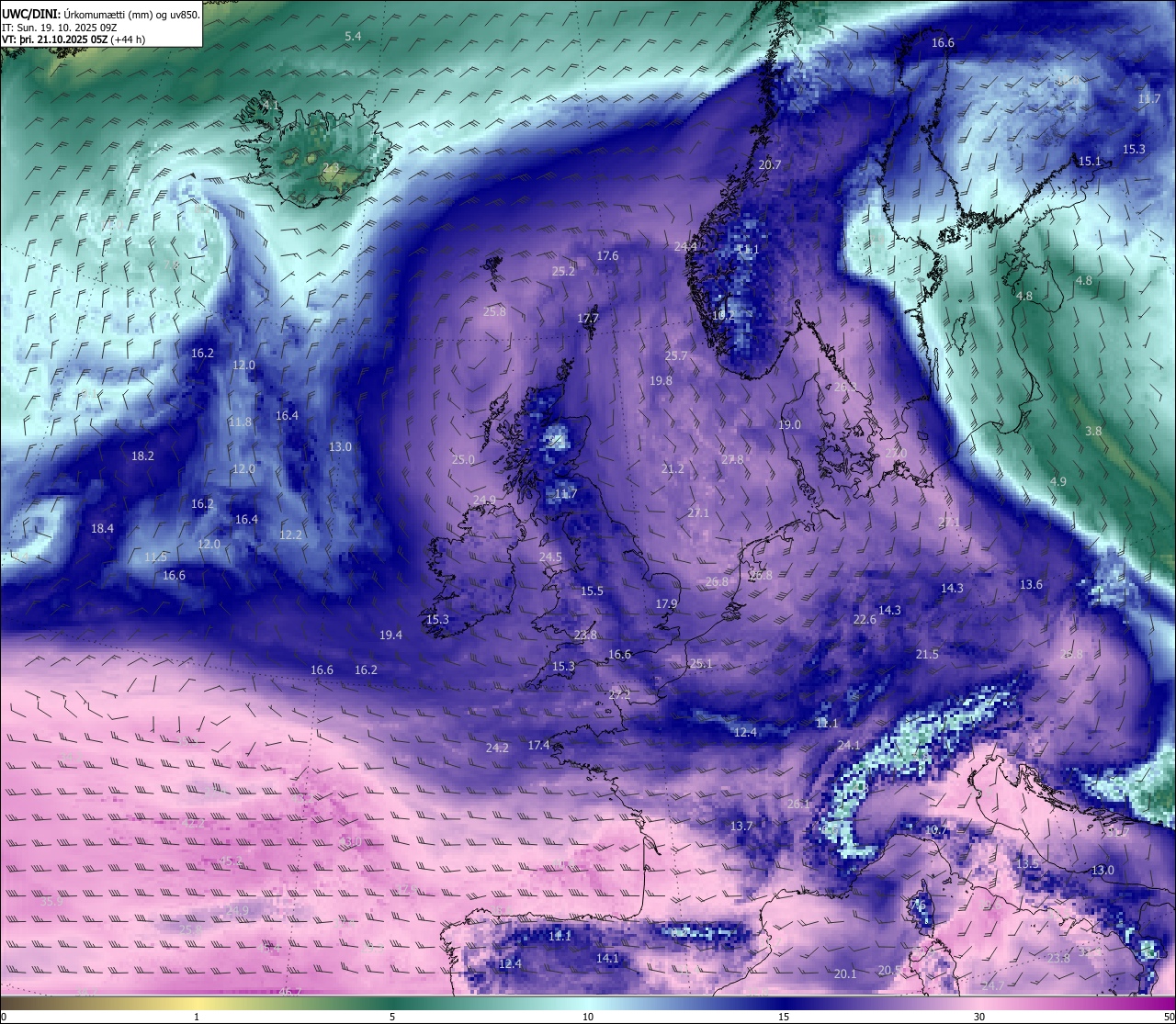The width and height of the screenshot is (1176, 1024).
Task: Click the 5.4 value label
Action: (x=353, y=36)
